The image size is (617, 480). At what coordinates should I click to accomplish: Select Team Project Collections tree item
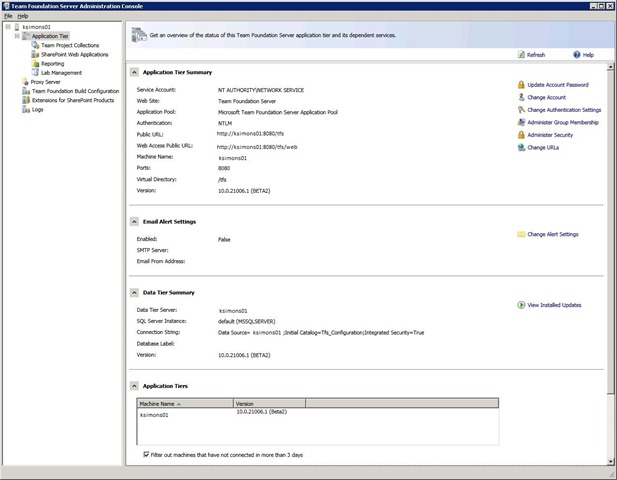70,45
